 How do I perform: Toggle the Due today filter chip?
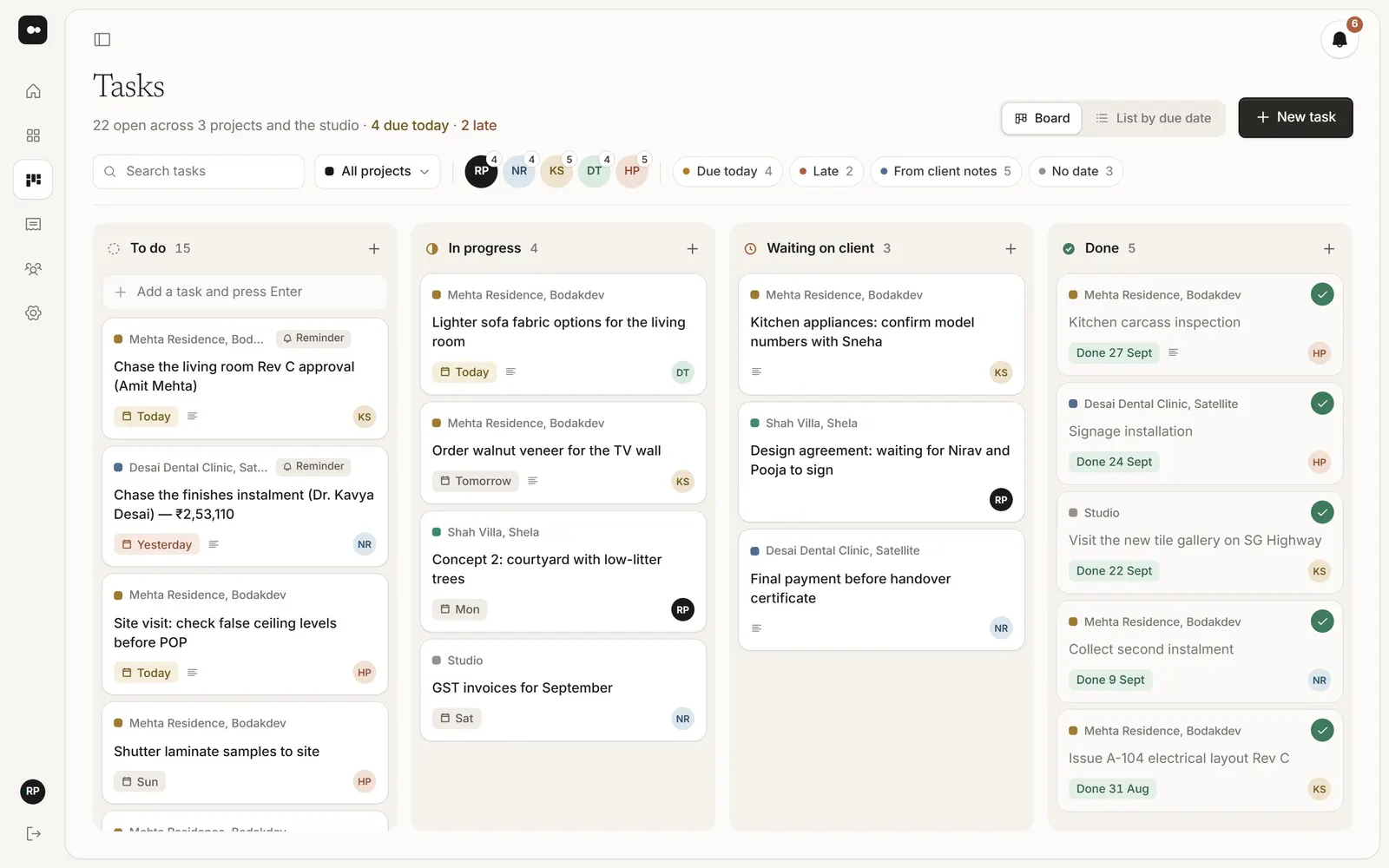(x=727, y=171)
